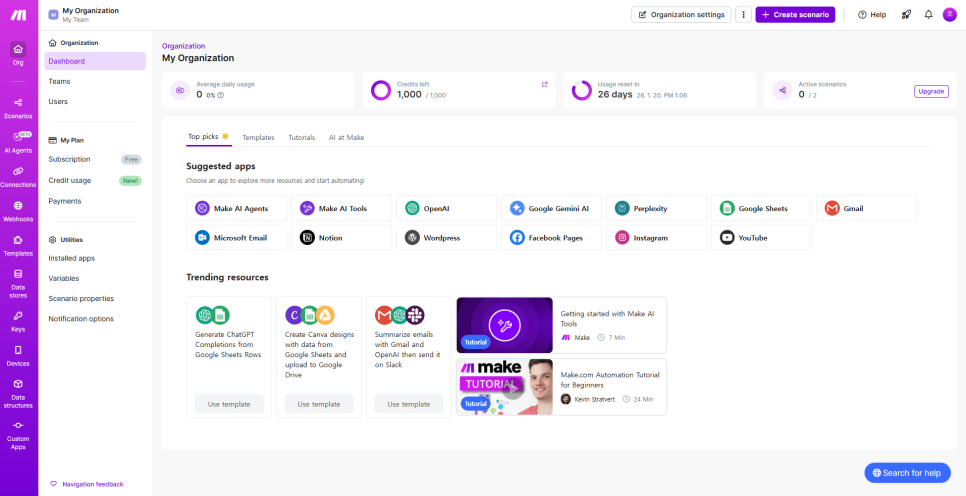Use the Create Canva designs template

(319, 404)
